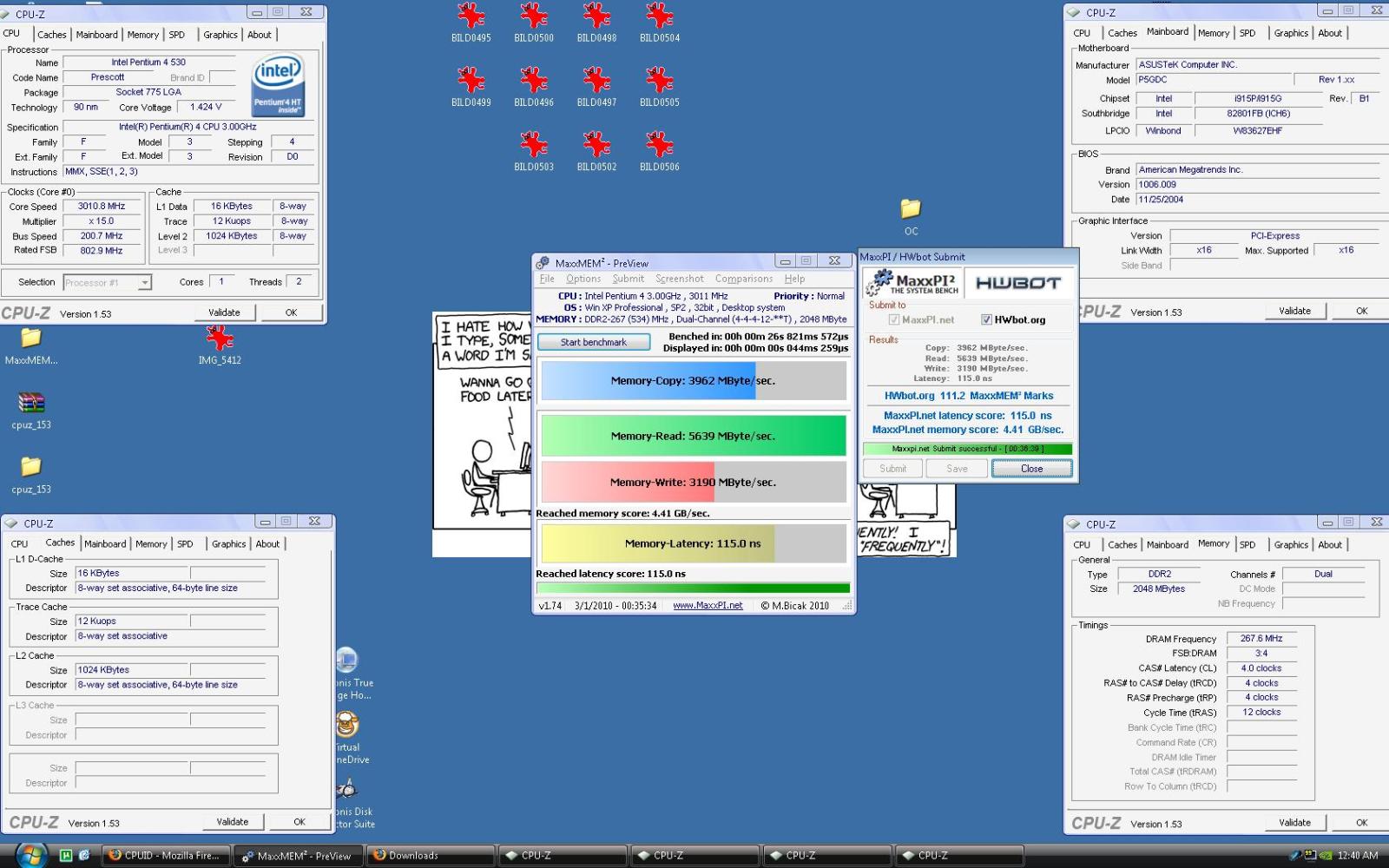Click the Memory-Latency result bar
Screen dimensions: 1389x868
click(693, 544)
